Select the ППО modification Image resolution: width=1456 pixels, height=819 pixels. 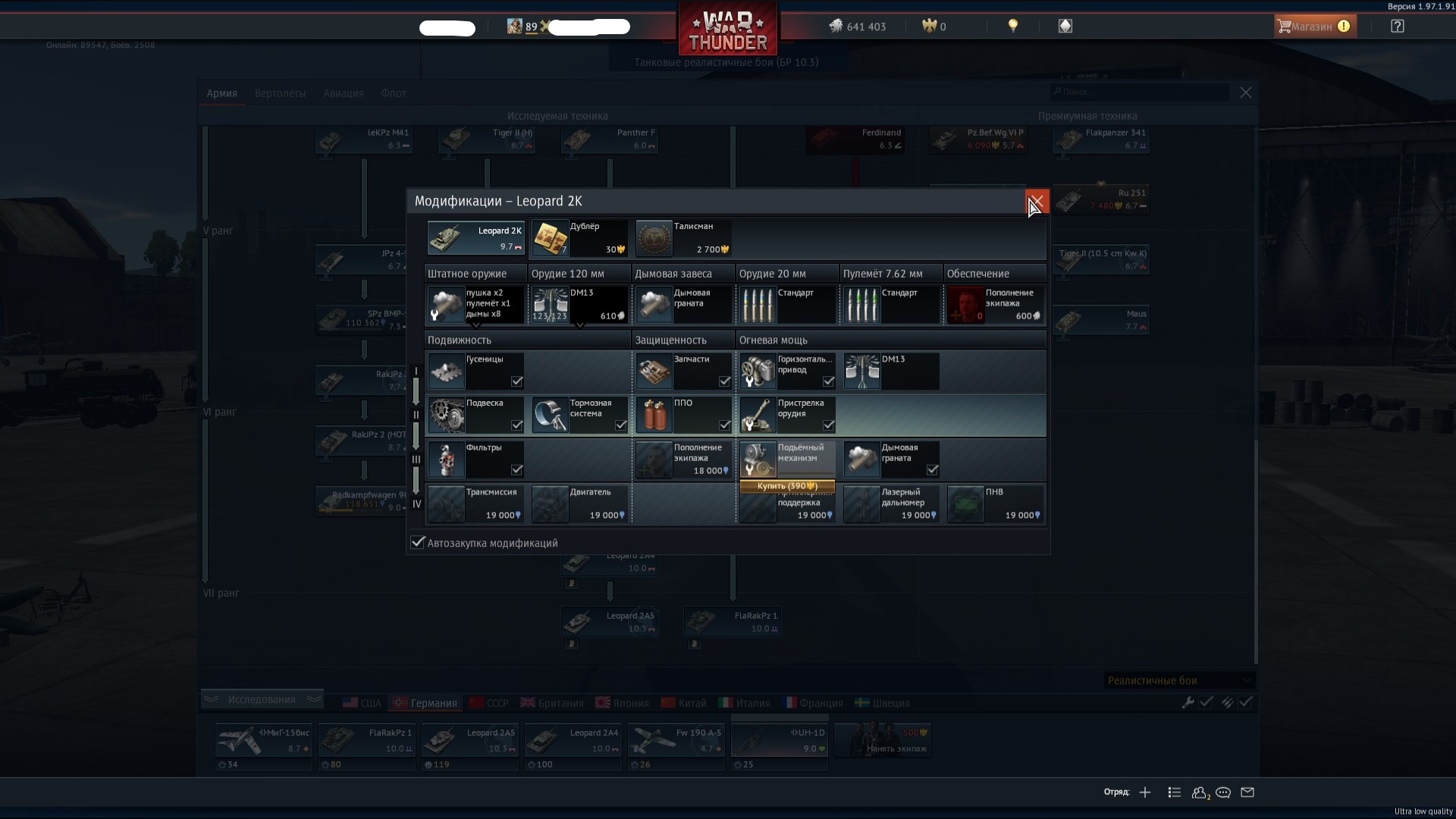click(683, 416)
